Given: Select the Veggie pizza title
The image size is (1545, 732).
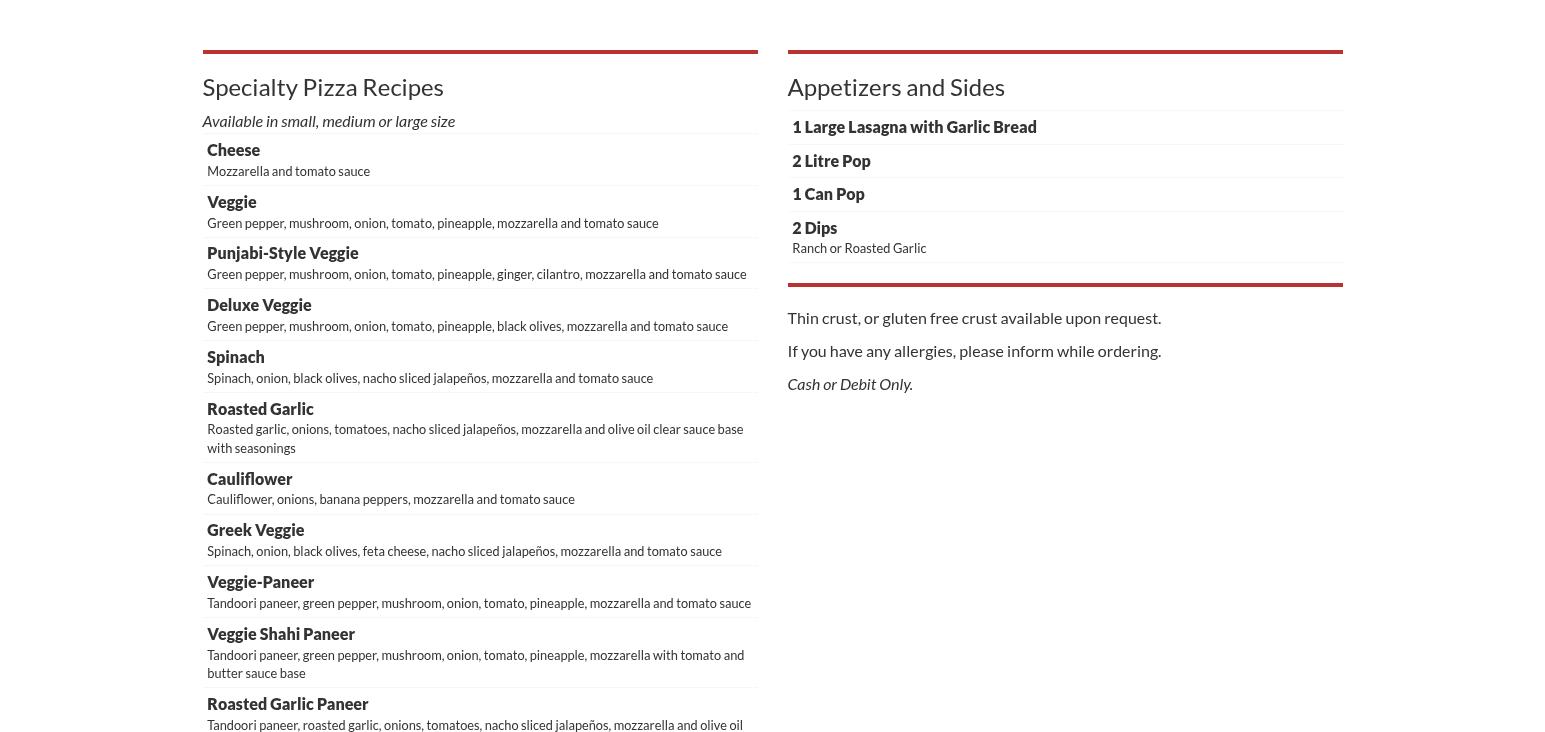Looking at the screenshot, I should click(231, 202).
